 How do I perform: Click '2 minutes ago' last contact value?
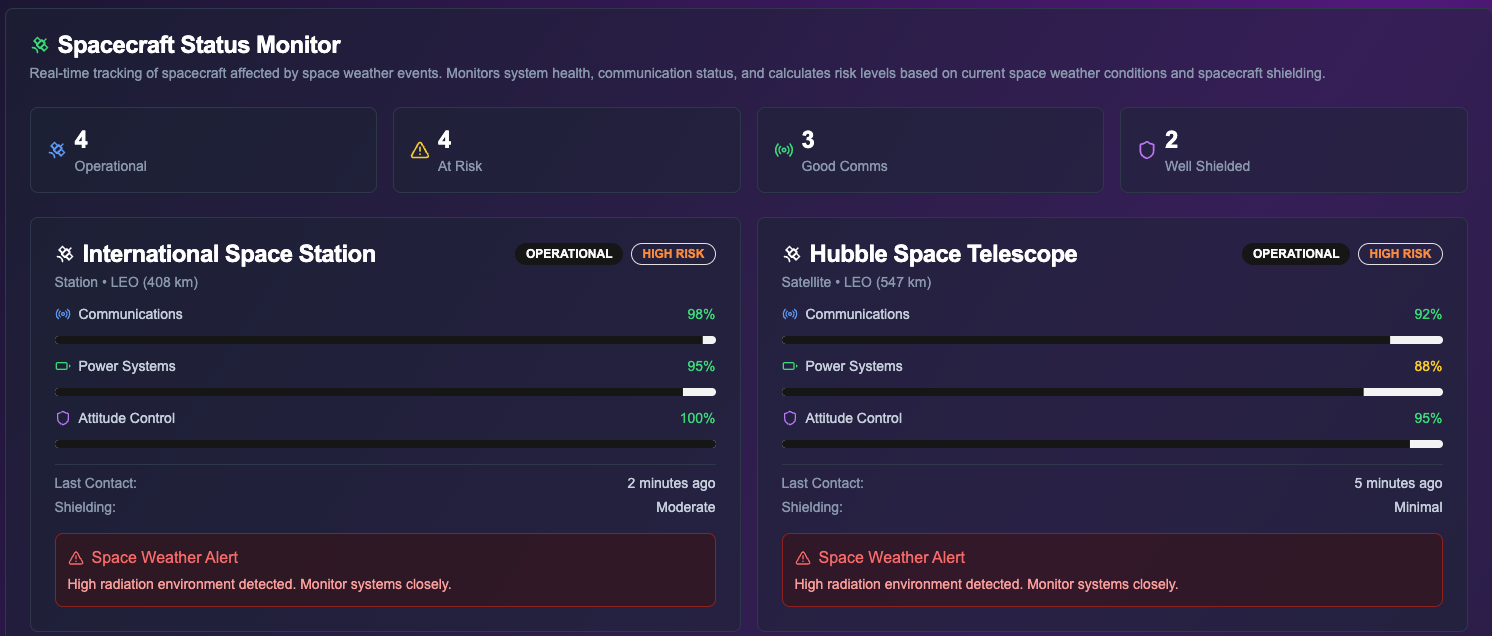point(671,483)
